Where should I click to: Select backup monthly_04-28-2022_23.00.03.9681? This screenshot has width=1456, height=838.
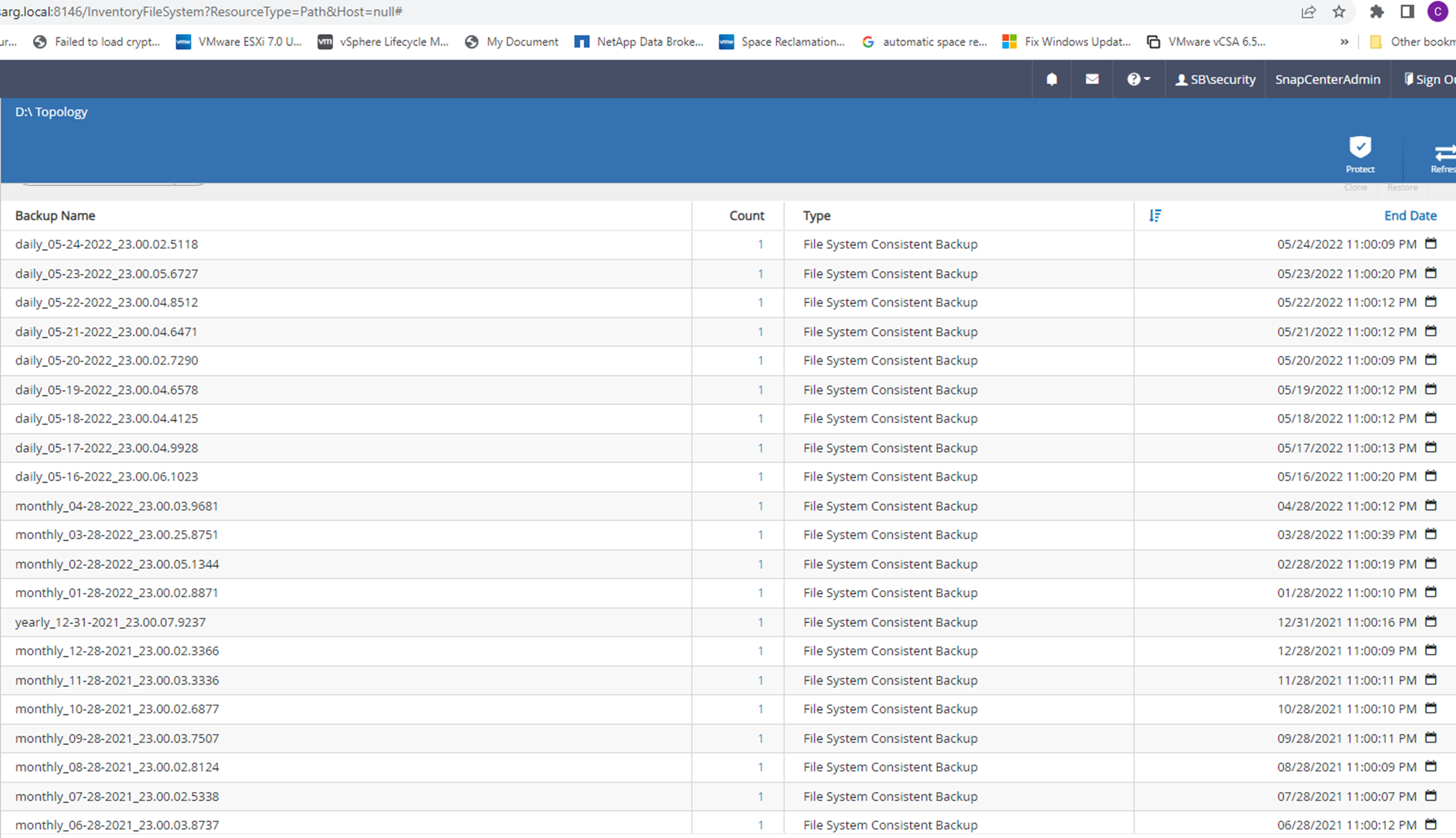[116, 506]
